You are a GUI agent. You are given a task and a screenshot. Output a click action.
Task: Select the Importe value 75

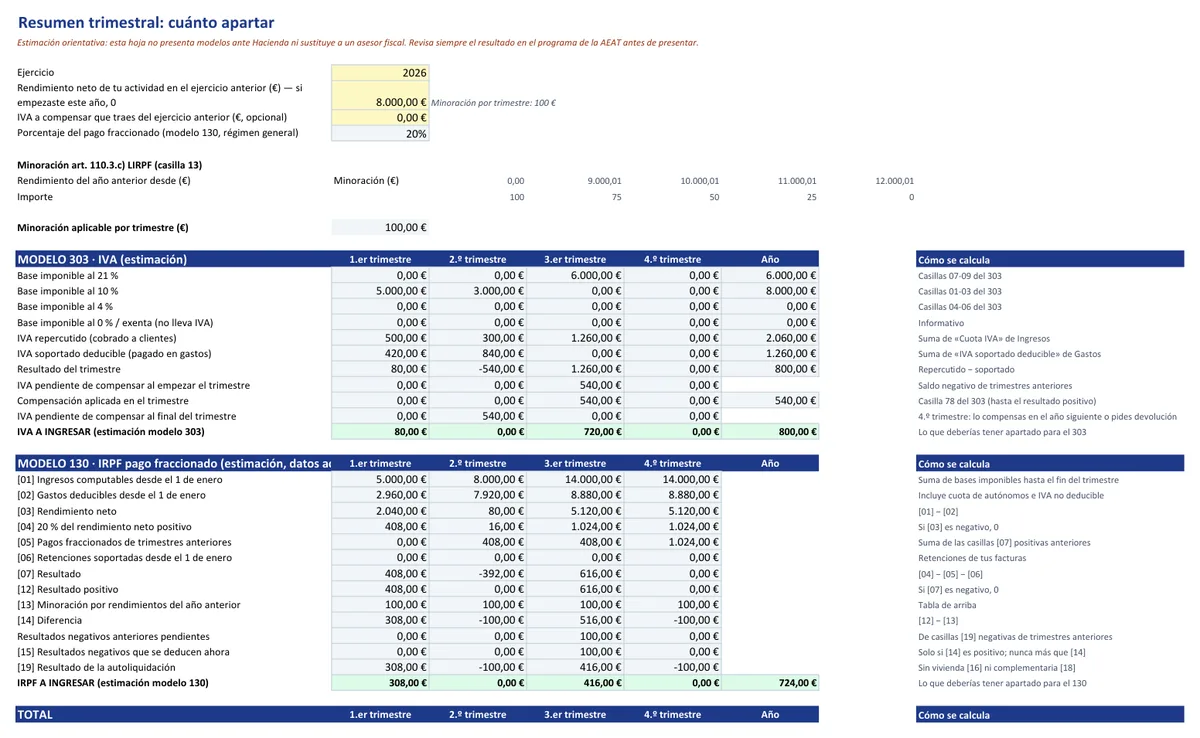(616, 197)
